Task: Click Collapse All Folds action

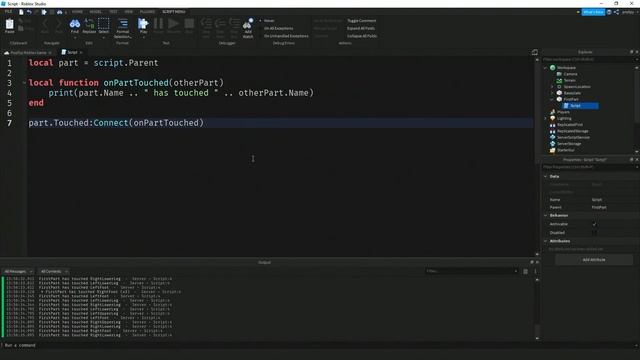Action: point(362,36)
